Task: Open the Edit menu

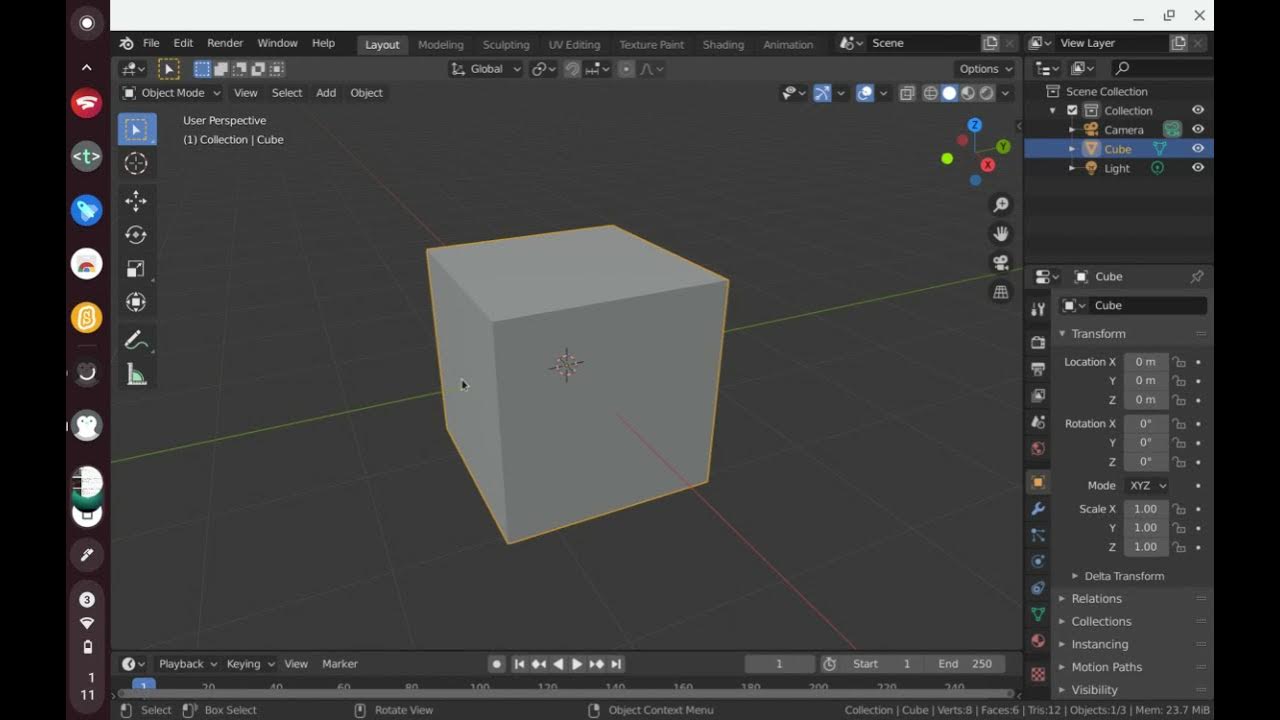Action: 183,44
